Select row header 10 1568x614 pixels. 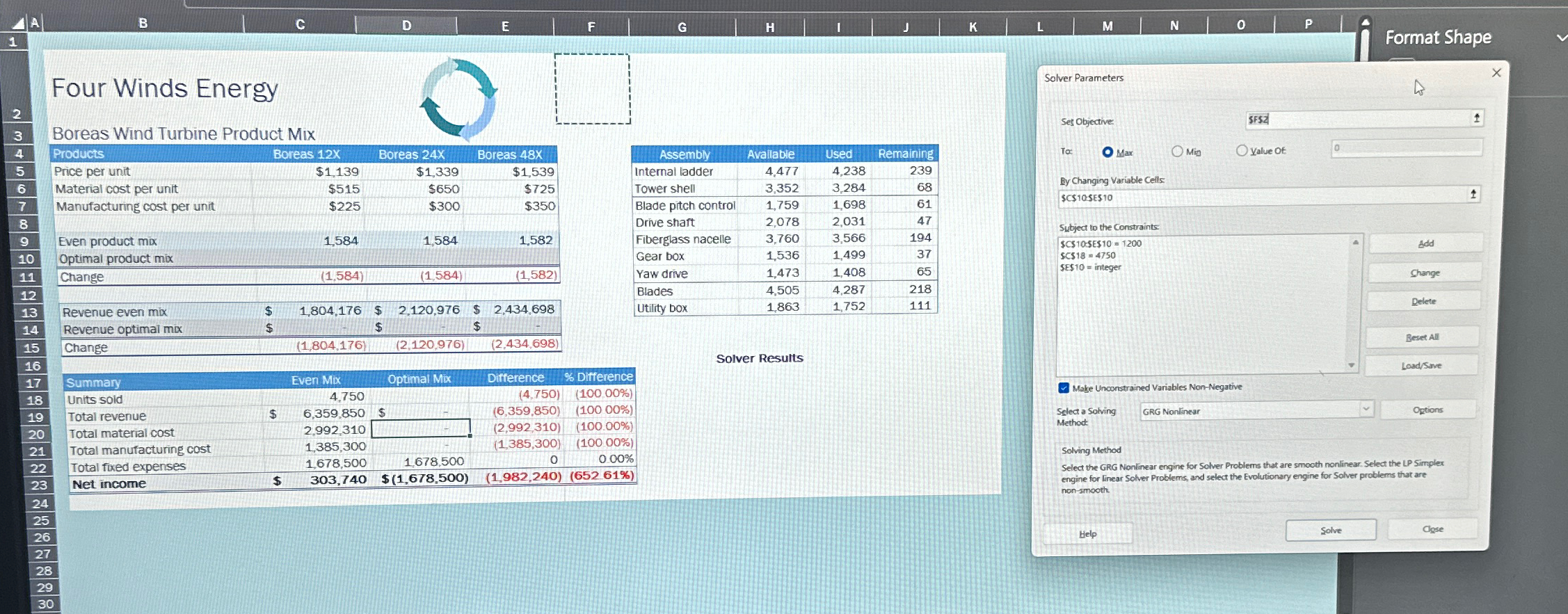[26, 259]
